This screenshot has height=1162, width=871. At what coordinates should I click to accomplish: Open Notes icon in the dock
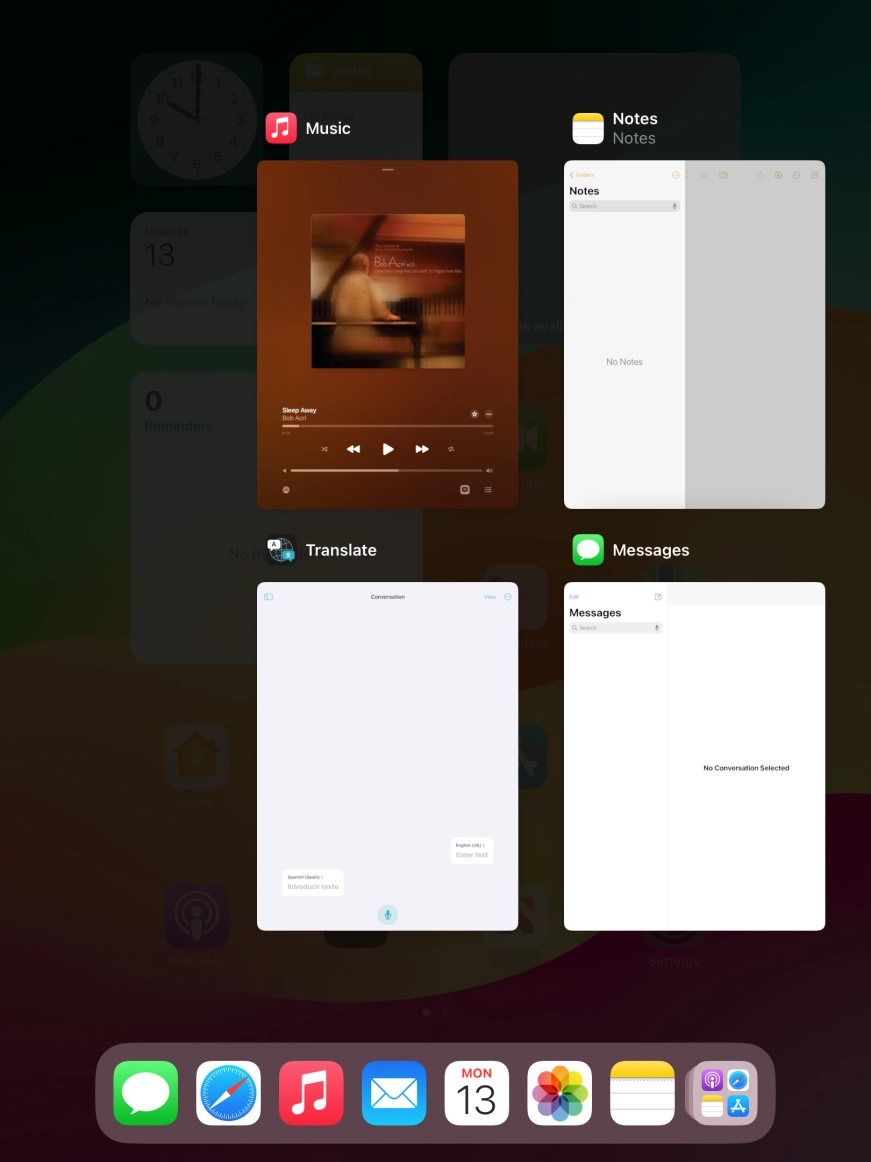coord(643,1093)
